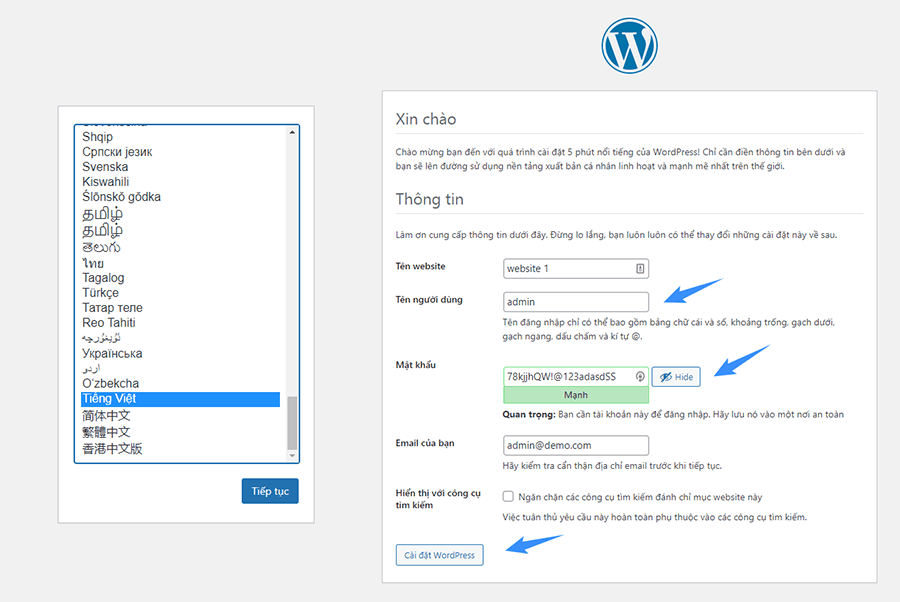Choose Svenska from the language list
The height and width of the screenshot is (602, 900).
pyautogui.click(x=105, y=167)
